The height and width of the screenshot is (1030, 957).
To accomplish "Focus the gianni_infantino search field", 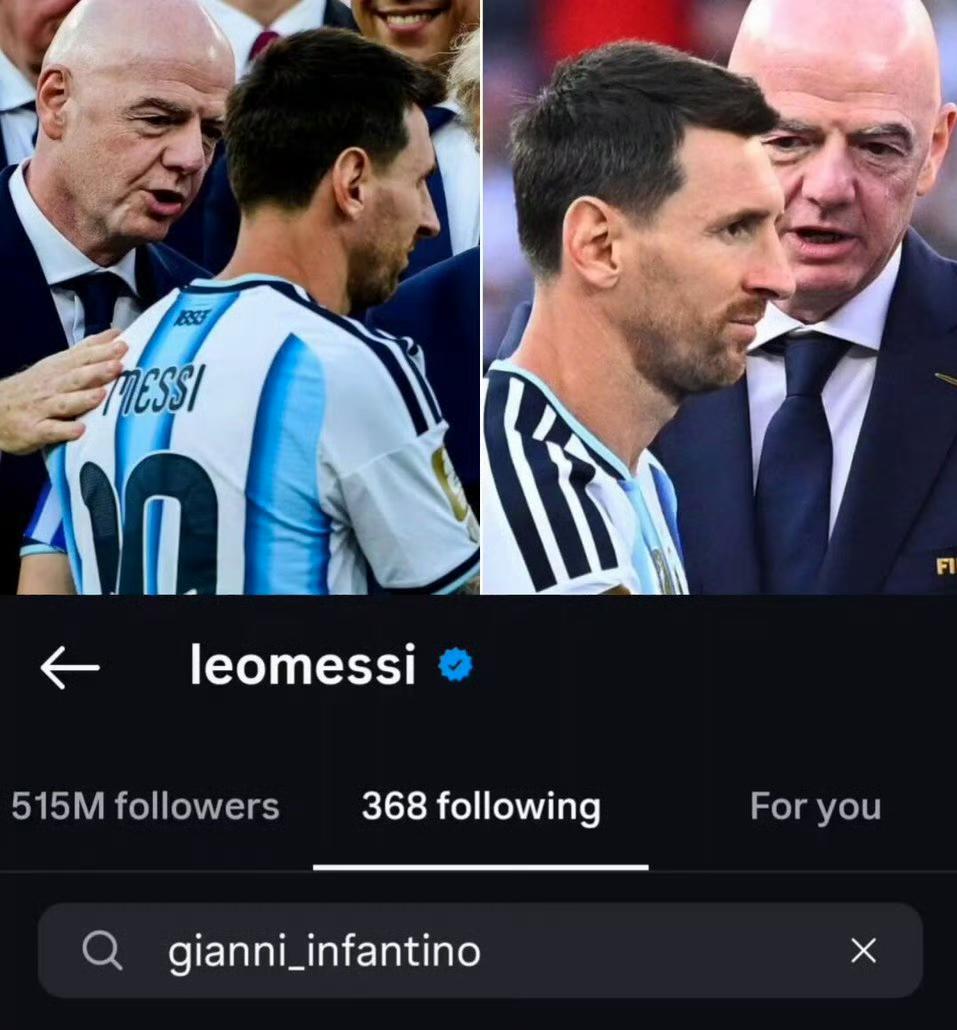I will tap(481, 951).
